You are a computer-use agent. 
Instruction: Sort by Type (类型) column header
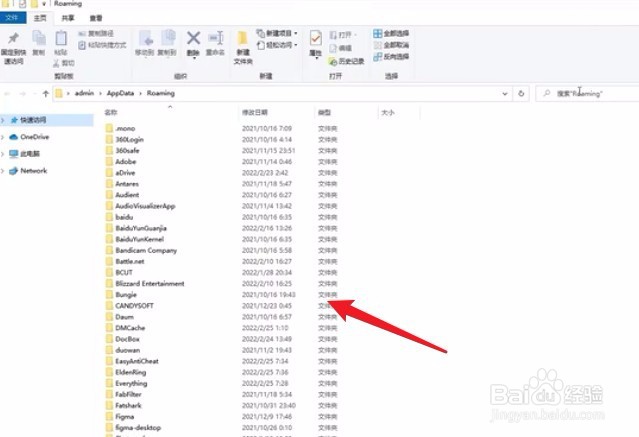click(x=324, y=113)
